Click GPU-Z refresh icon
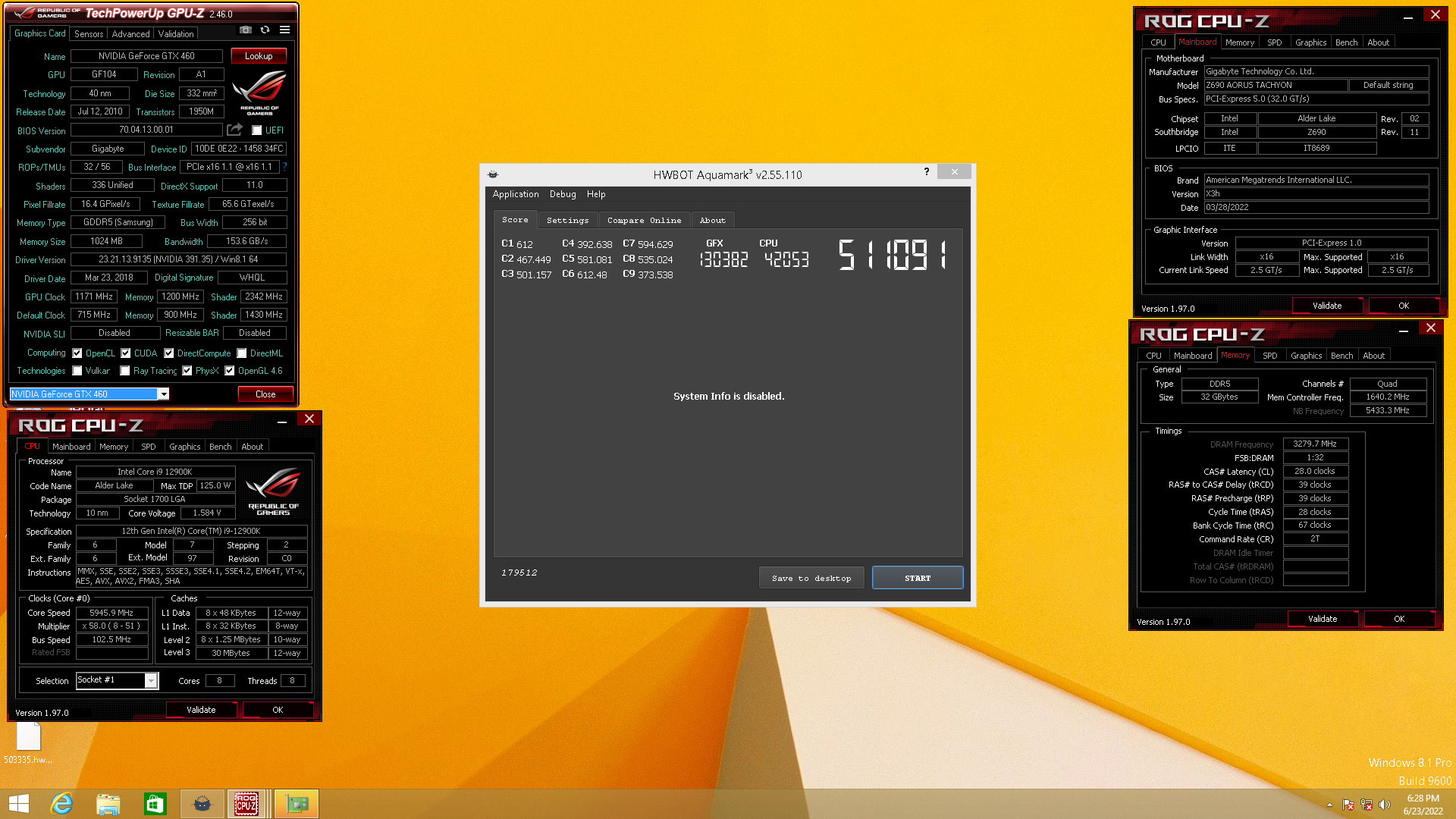 click(x=265, y=30)
